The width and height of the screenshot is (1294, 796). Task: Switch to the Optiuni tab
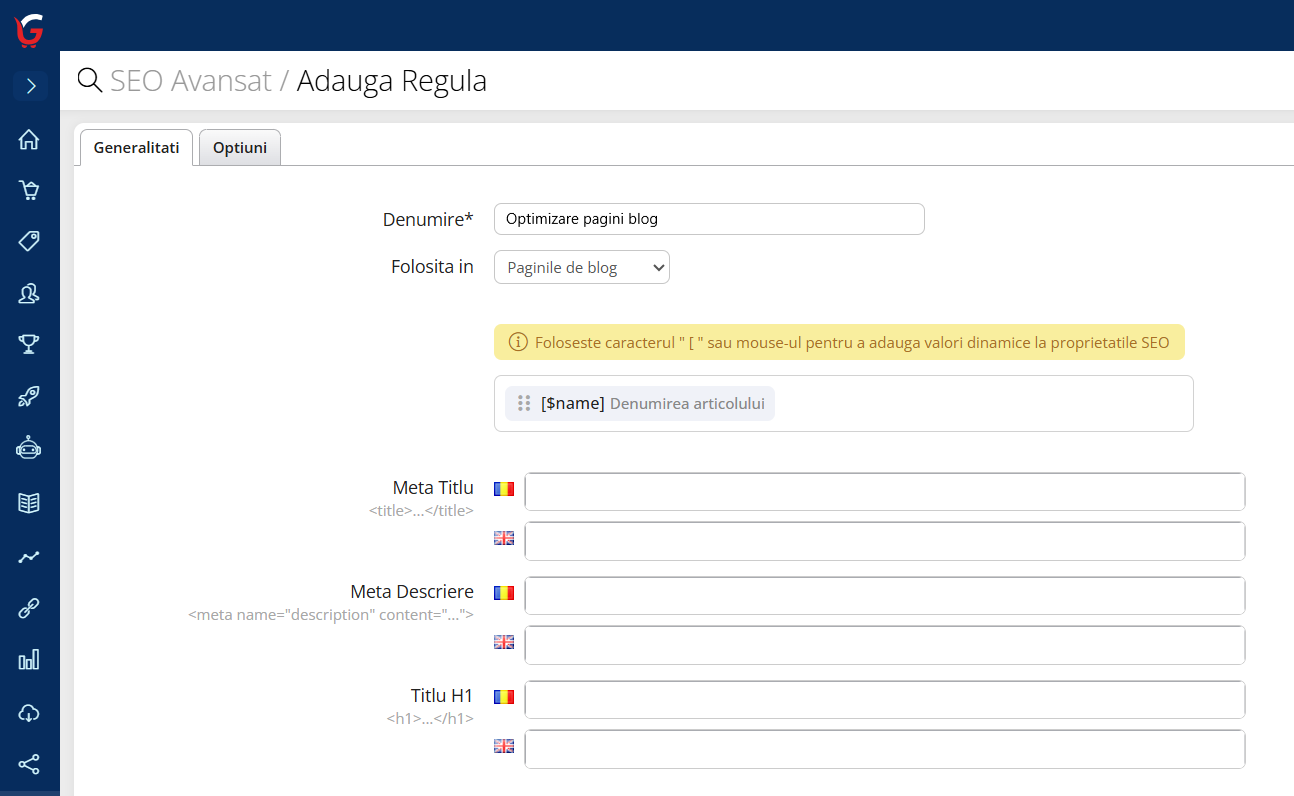[x=240, y=148]
